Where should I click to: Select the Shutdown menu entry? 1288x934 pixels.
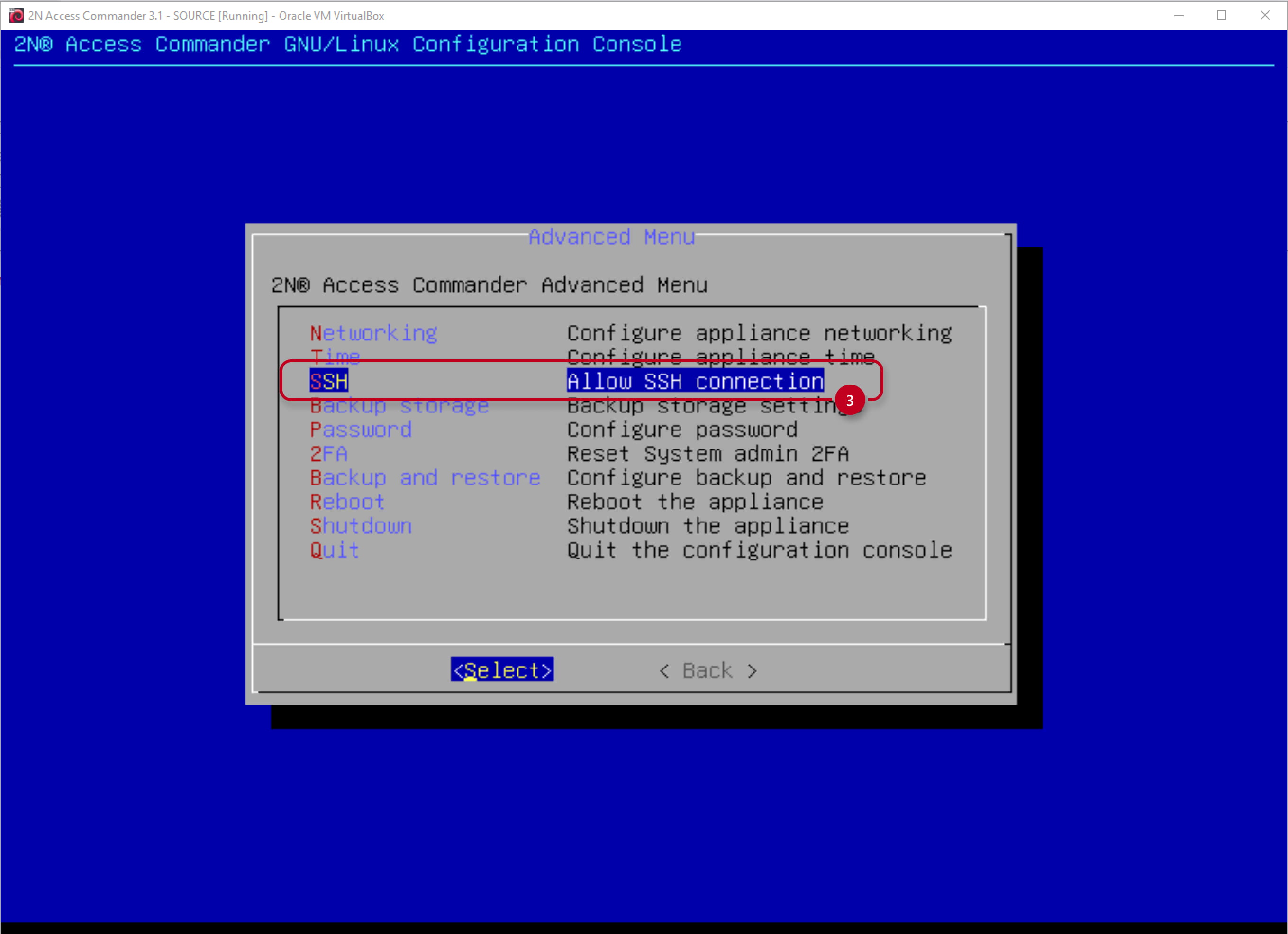pyautogui.click(x=361, y=526)
